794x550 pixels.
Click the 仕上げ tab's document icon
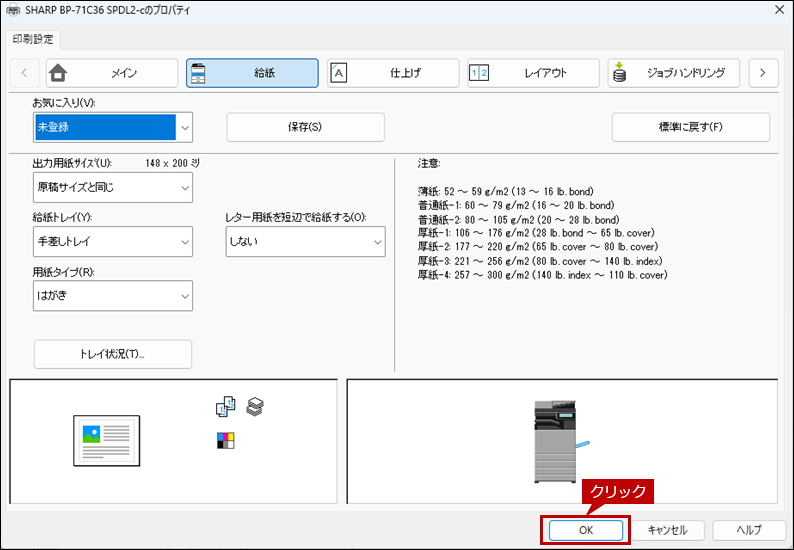[339, 73]
